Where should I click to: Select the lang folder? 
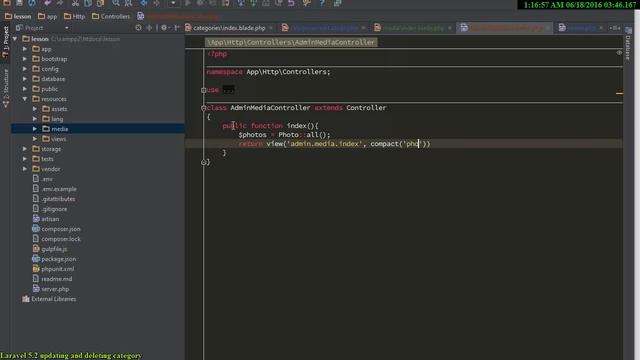[x=57, y=119]
